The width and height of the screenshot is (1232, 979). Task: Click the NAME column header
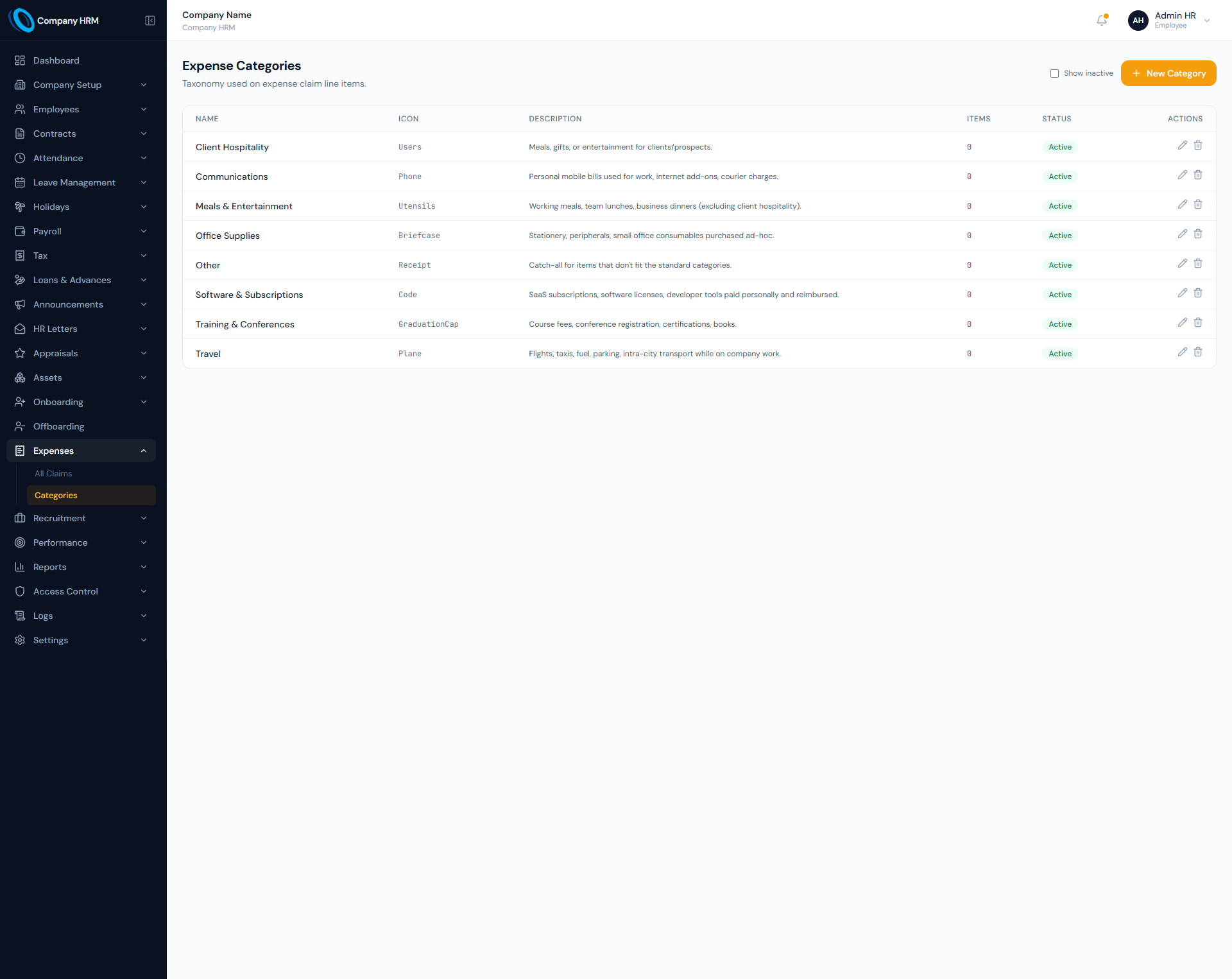(x=207, y=119)
